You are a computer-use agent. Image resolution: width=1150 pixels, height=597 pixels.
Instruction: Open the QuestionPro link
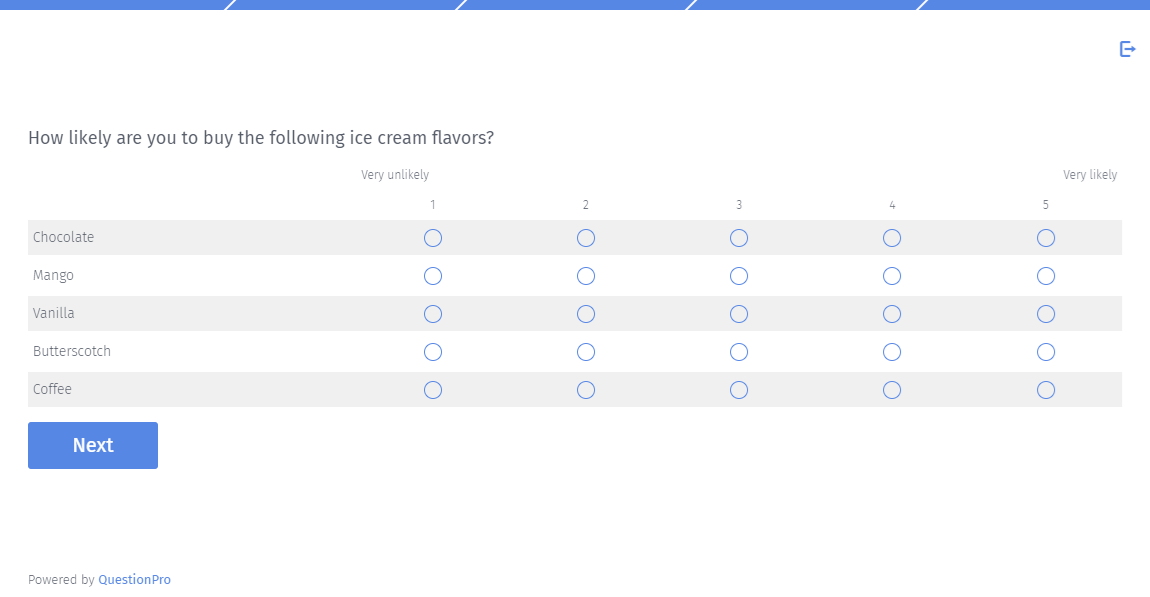[x=134, y=580]
